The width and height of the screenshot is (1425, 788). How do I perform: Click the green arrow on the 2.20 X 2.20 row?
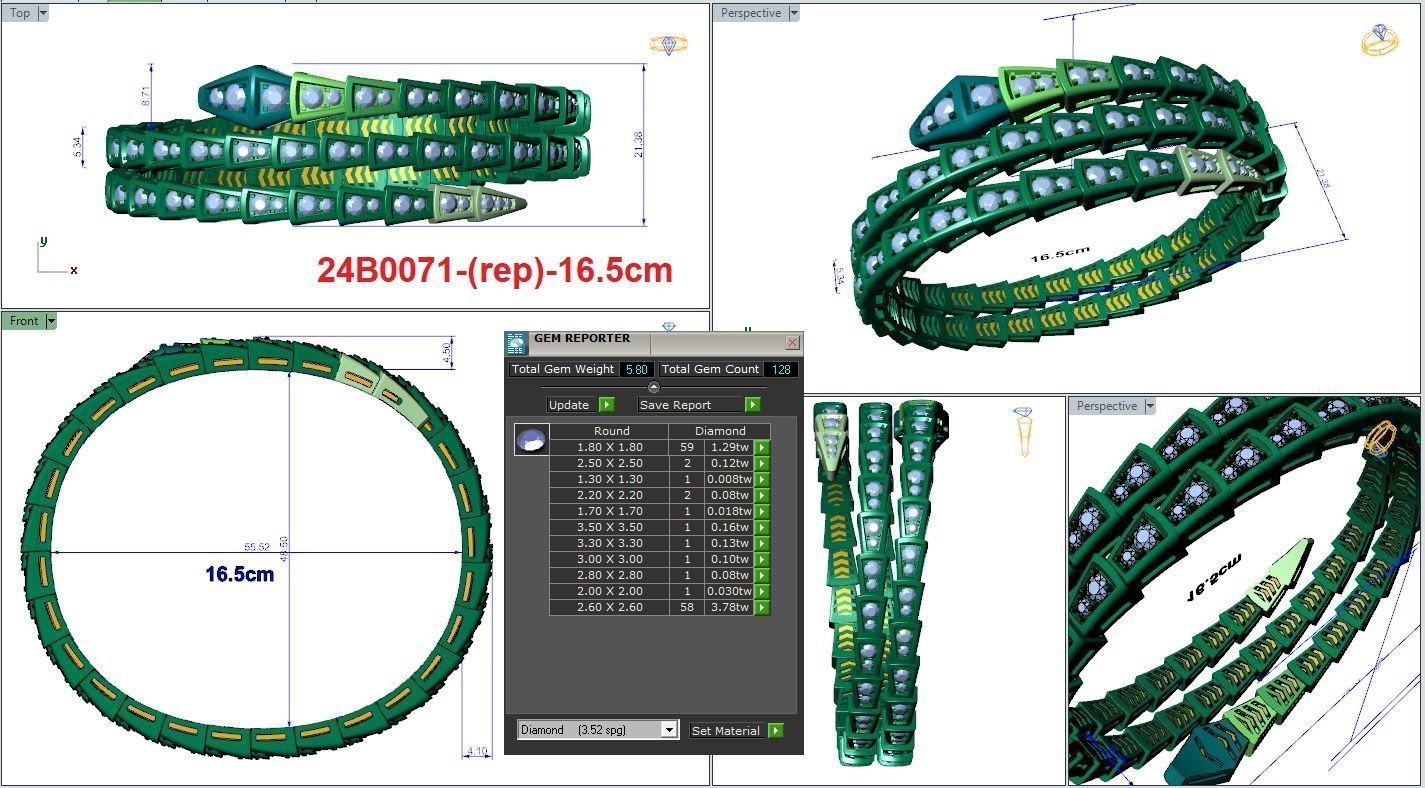(762, 495)
